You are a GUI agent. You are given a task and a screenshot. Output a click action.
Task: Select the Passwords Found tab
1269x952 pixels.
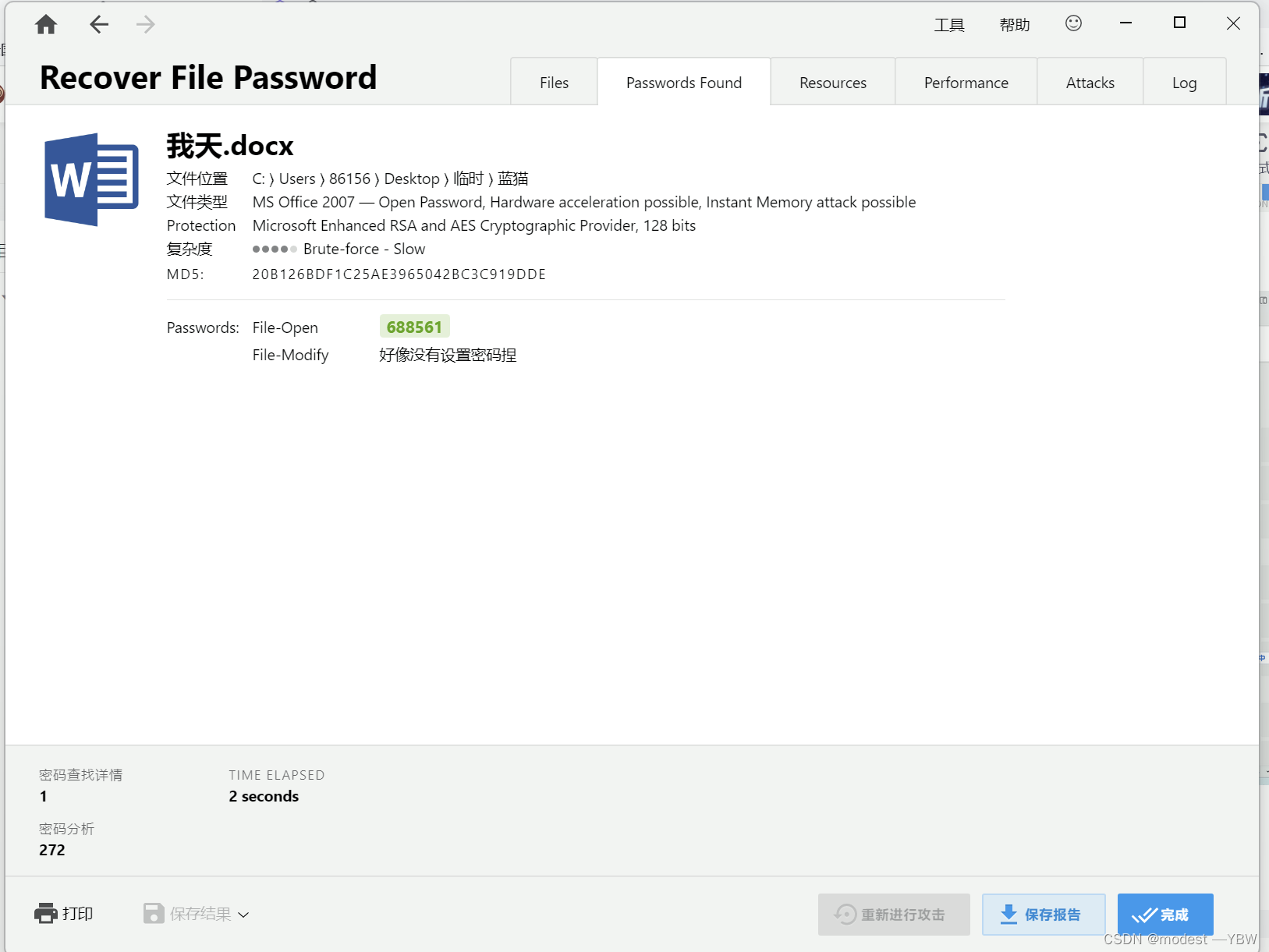(684, 82)
